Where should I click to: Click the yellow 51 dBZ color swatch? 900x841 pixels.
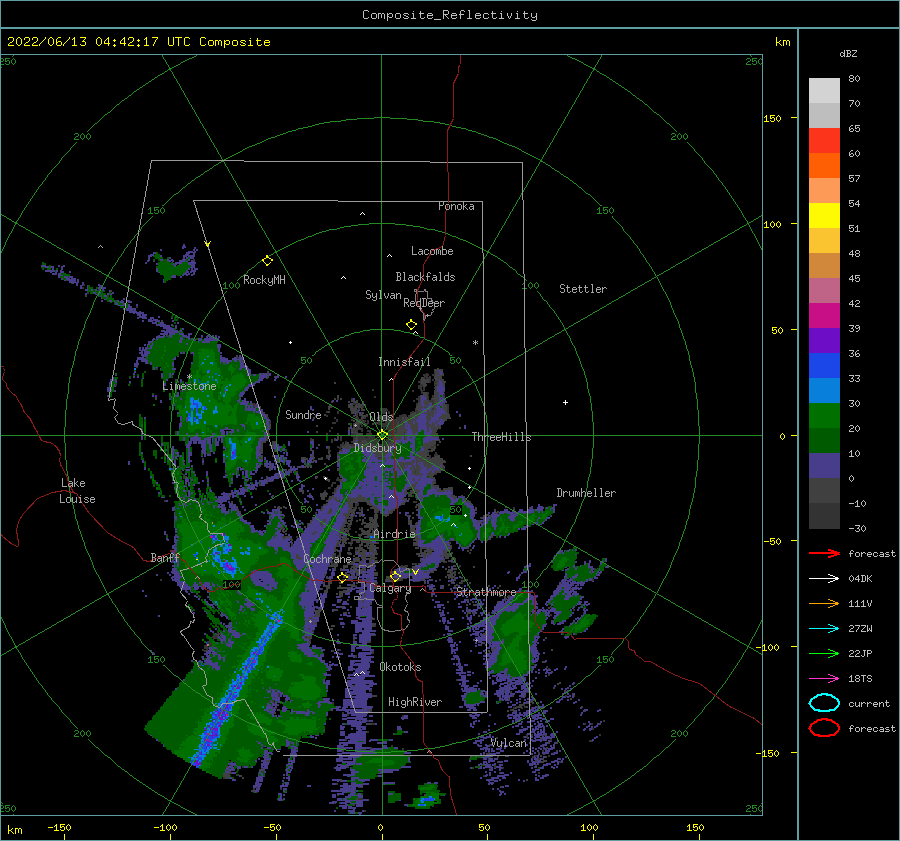point(824,215)
